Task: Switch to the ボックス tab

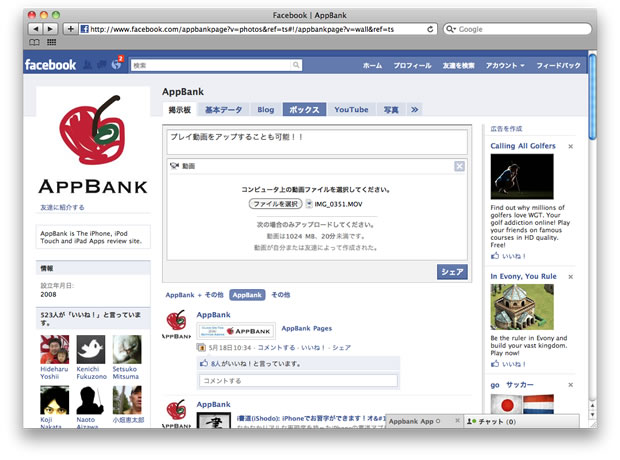Action: [304, 110]
